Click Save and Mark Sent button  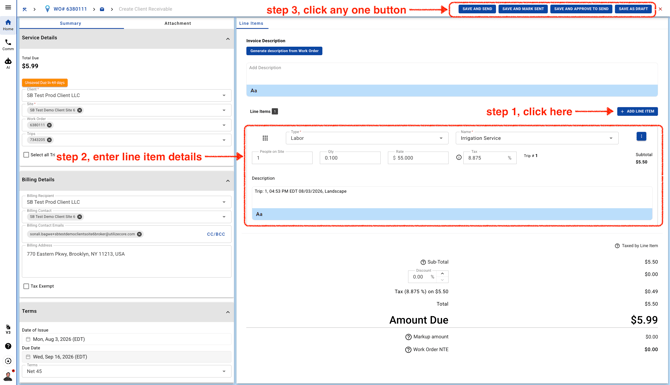(523, 9)
